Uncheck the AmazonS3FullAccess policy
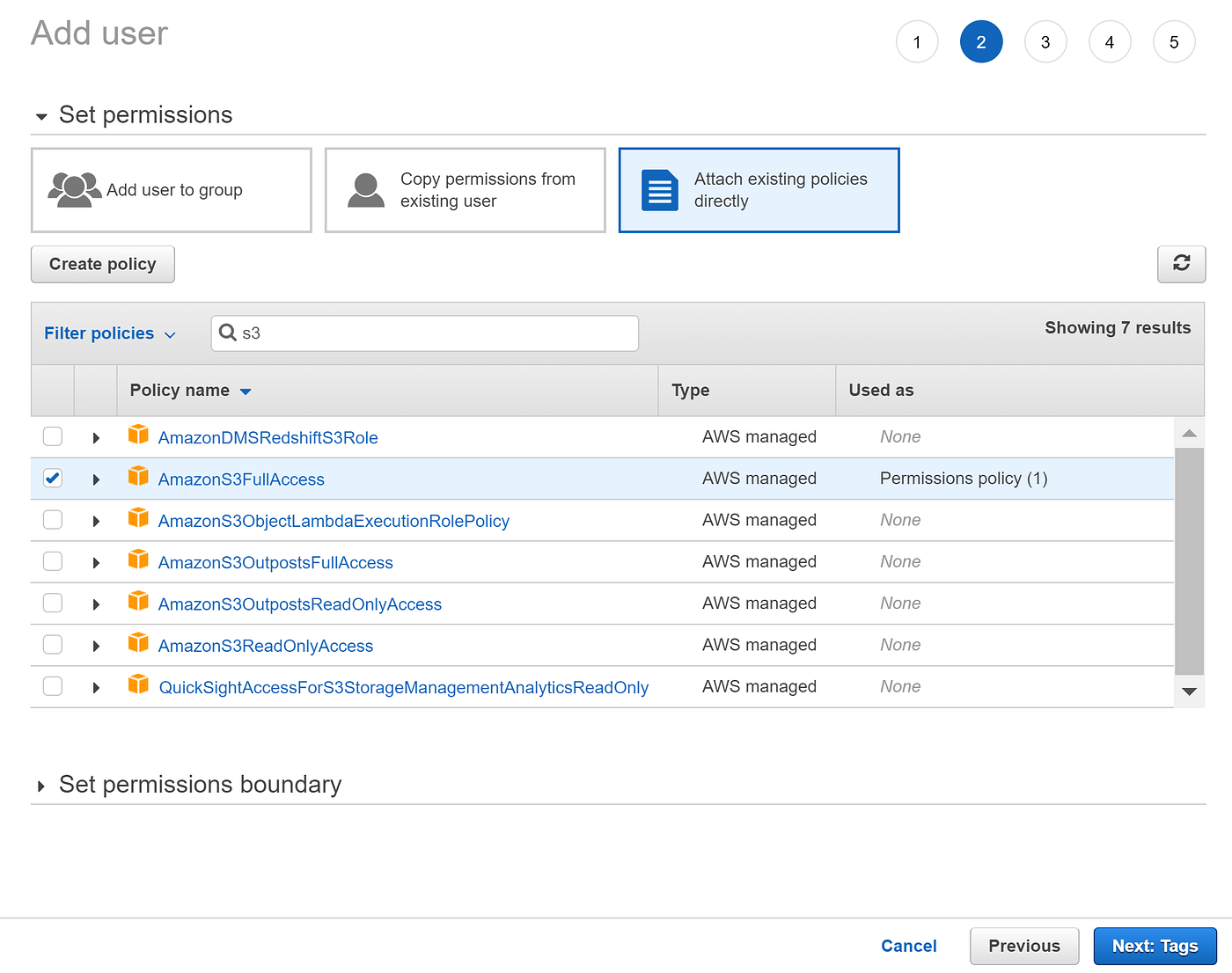This screenshot has width=1232, height=973. tap(52, 478)
